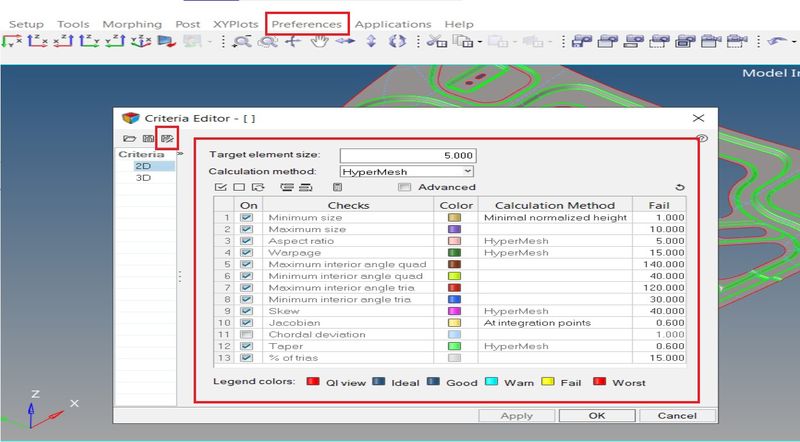Click the uncheck-all checks icon
This screenshot has height=442, width=800.
point(239,187)
